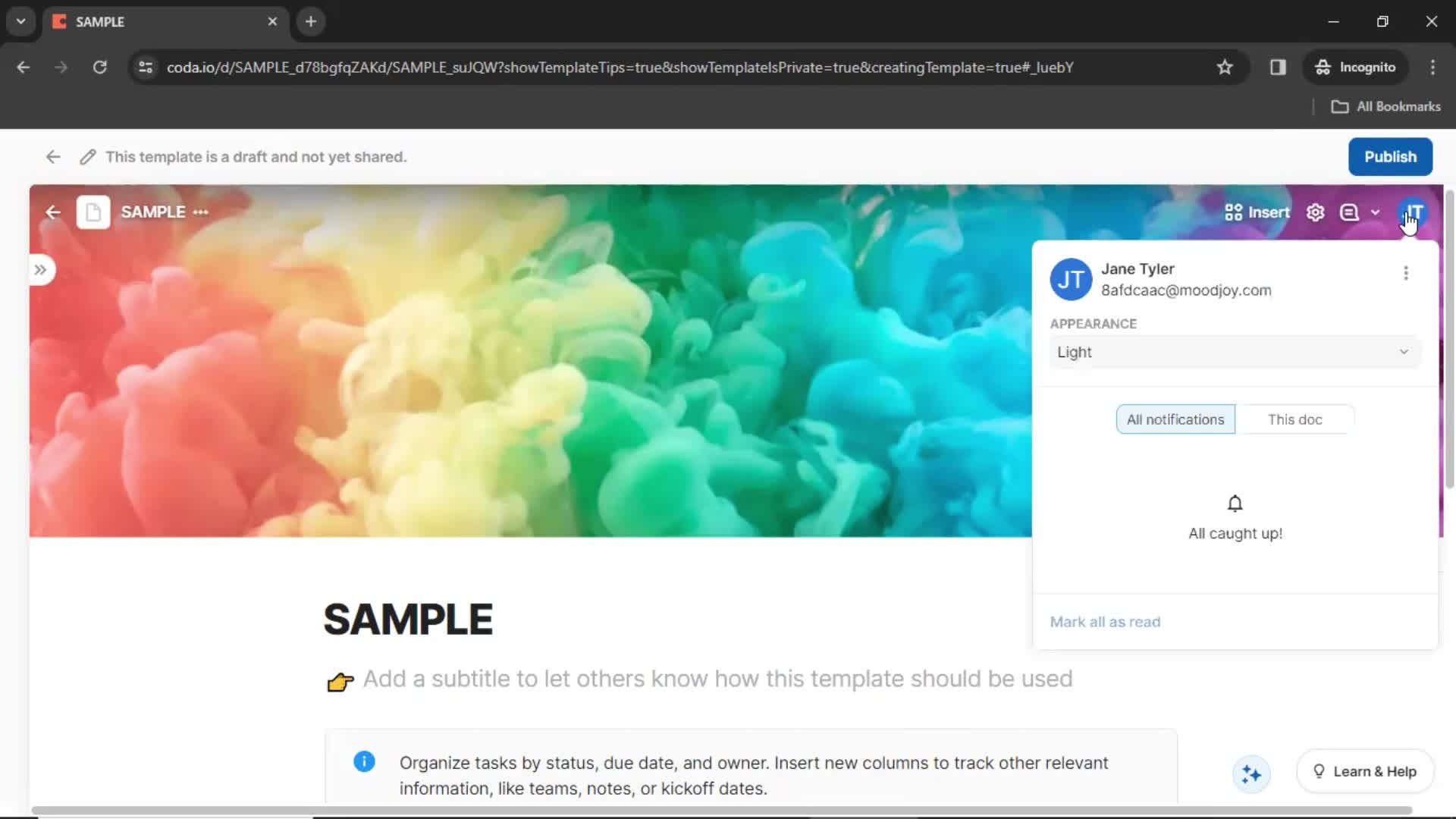The width and height of the screenshot is (1456, 819).
Task: Open the document settings gear icon
Action: 1316,212
